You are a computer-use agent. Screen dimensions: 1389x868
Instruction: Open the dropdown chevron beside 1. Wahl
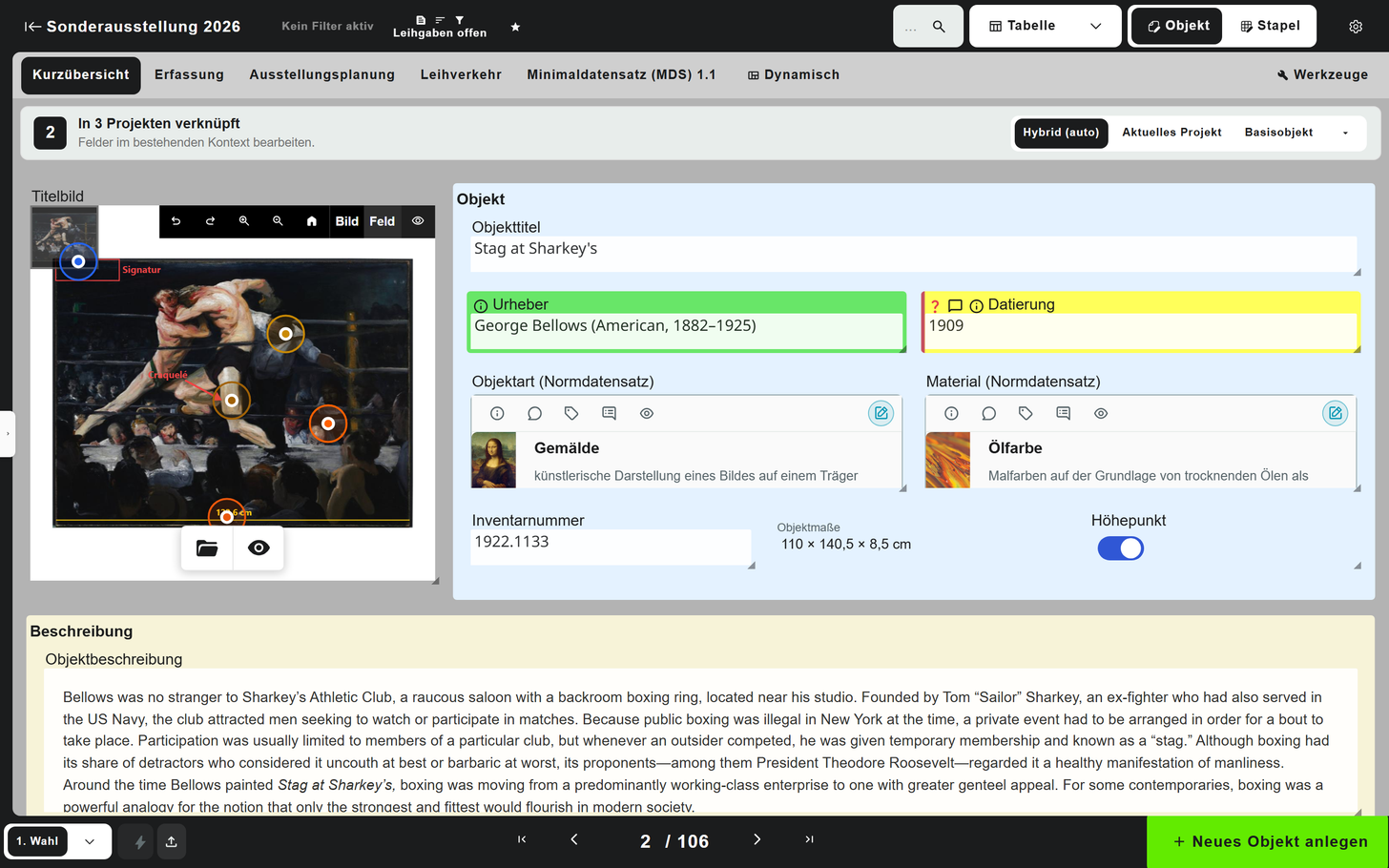[x=90, y=841]
